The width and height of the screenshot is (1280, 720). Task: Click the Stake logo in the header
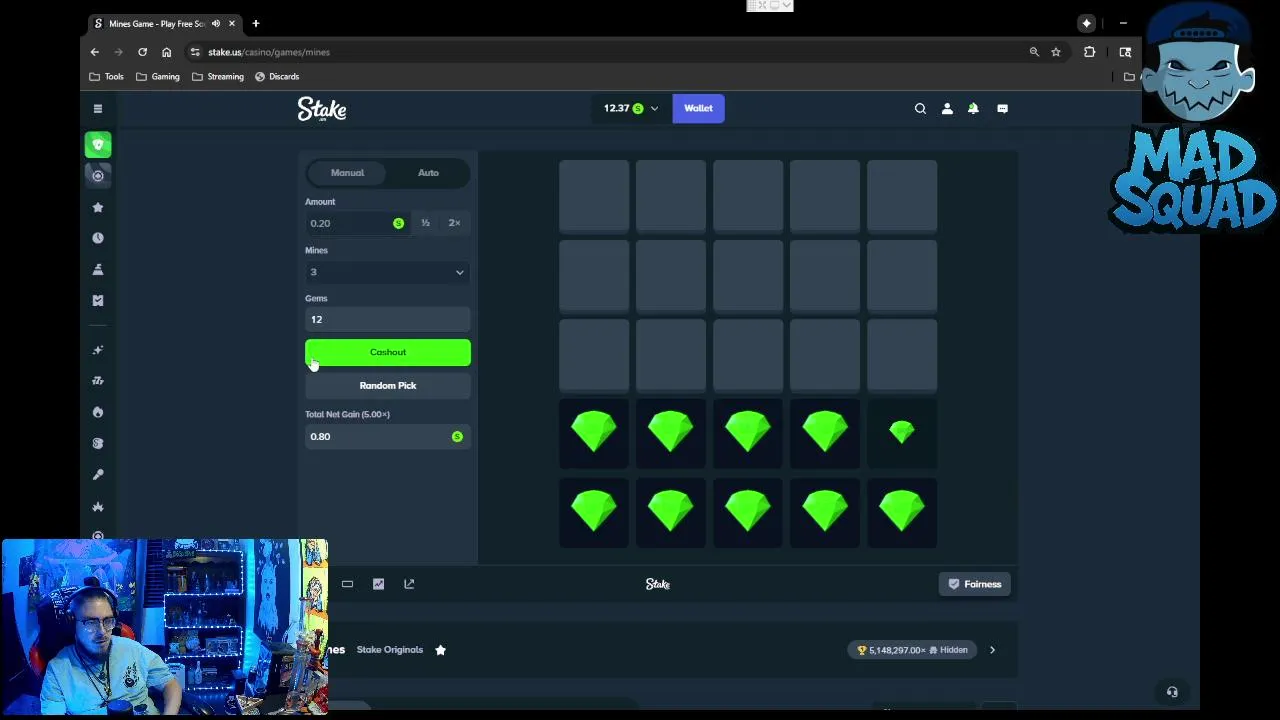pos(322,109)
